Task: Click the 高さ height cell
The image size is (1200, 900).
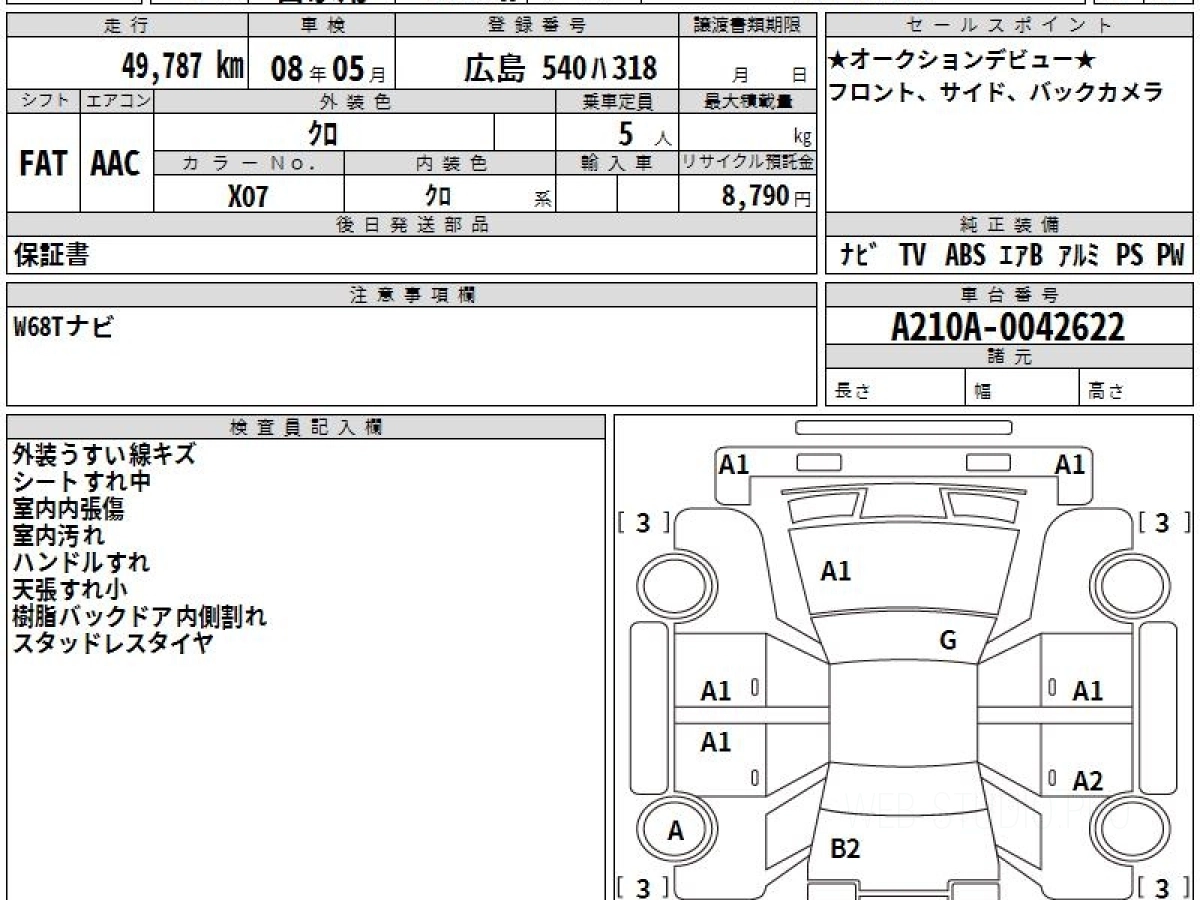Action: pos(1137,388)
